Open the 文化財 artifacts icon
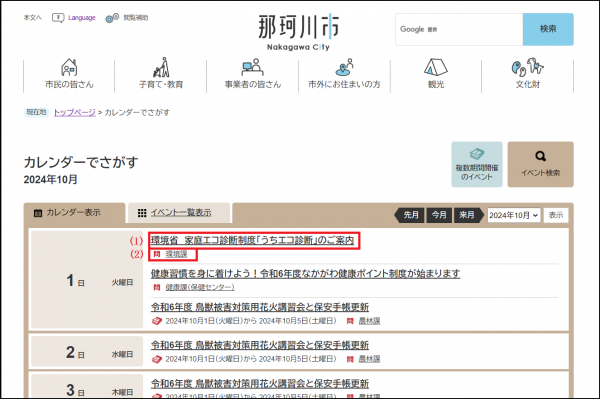 tap(528, 67)
